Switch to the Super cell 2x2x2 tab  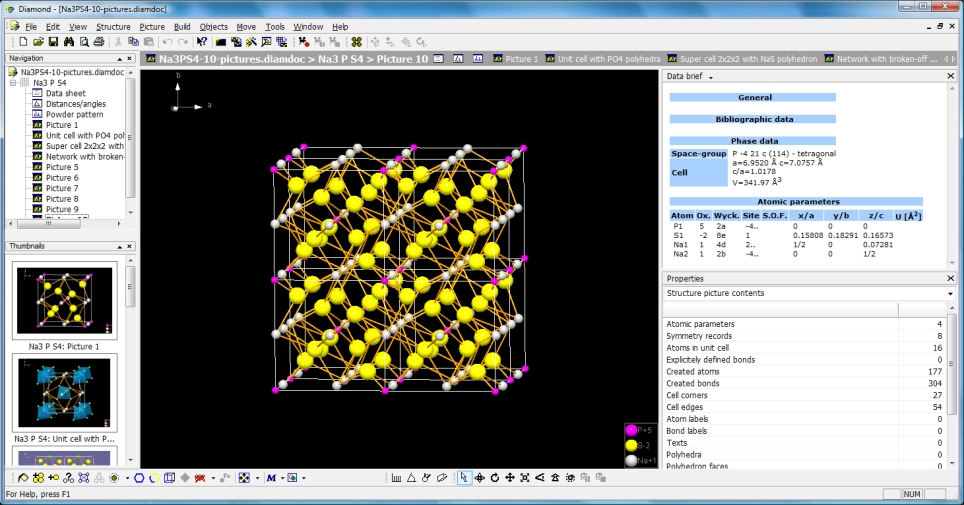pos(747,59)
